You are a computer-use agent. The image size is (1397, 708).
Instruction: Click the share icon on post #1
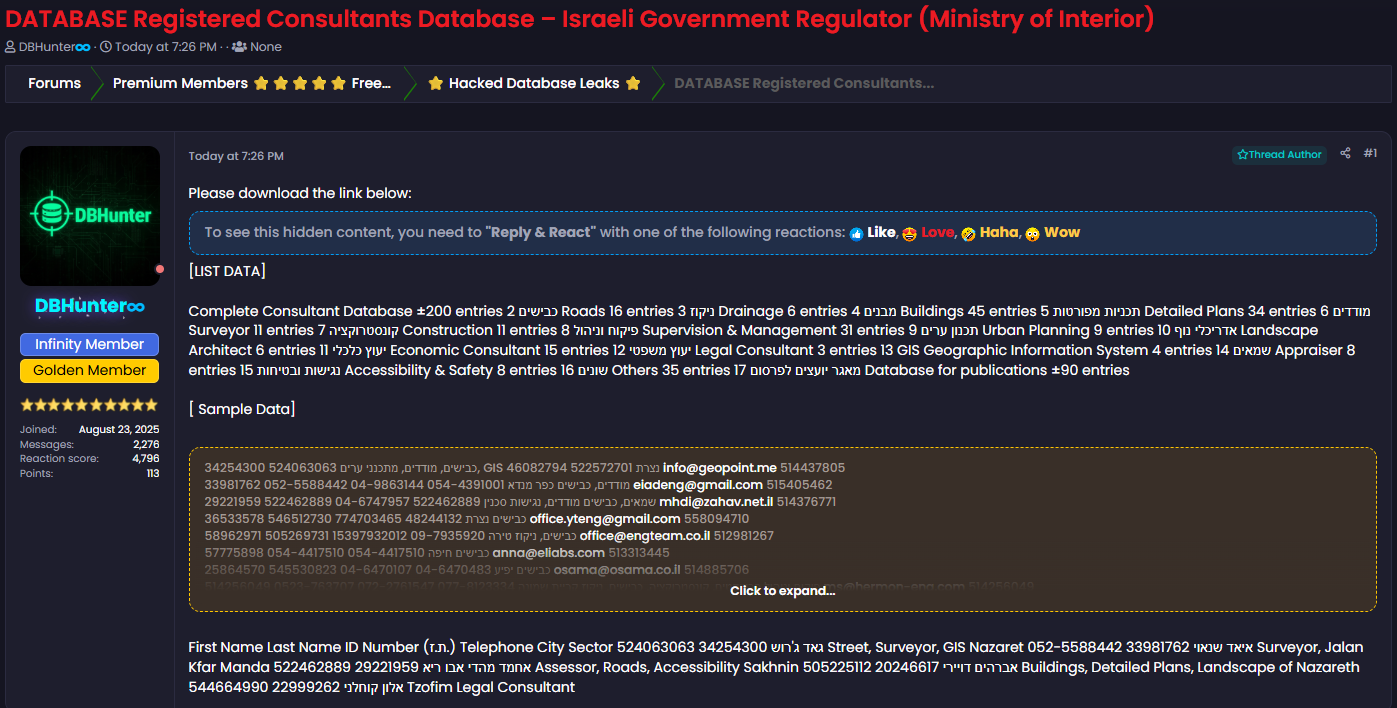pyautogui.click(x=1345, y=153)
